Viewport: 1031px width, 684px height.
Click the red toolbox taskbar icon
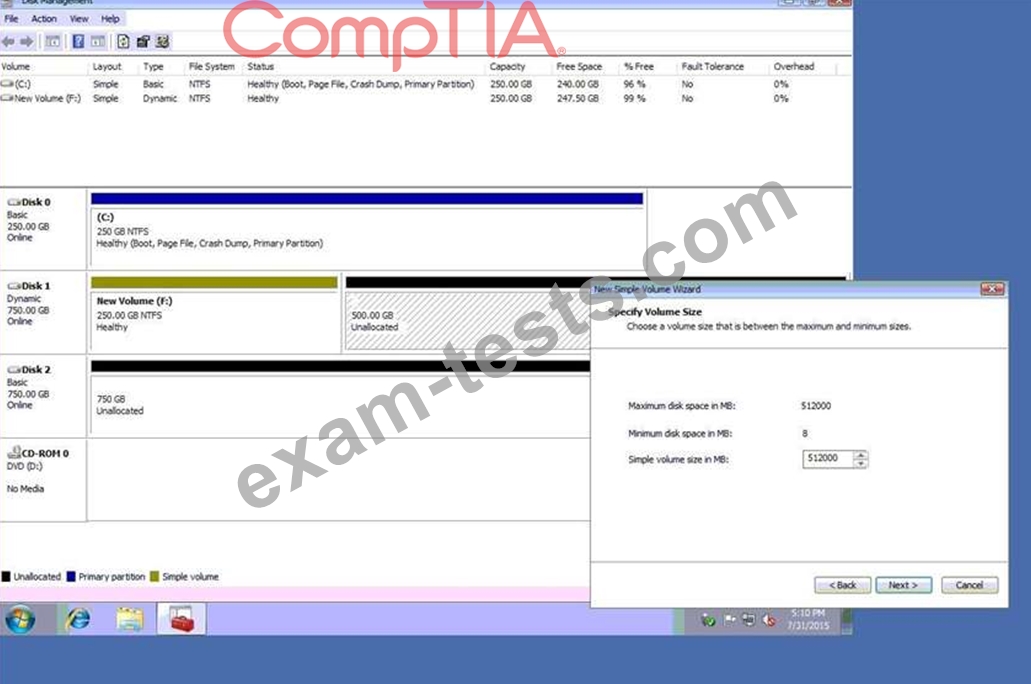coord(181,619)
